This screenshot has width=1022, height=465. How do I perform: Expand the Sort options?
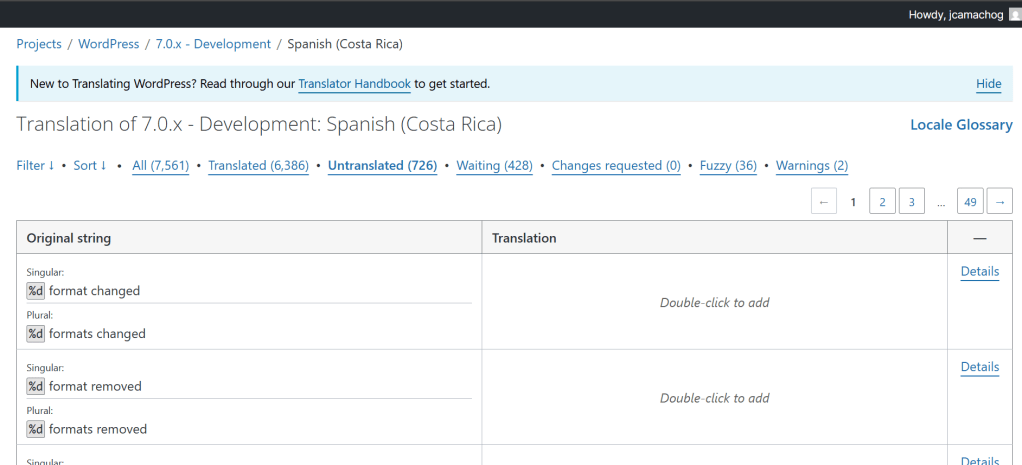click(89, 166)
